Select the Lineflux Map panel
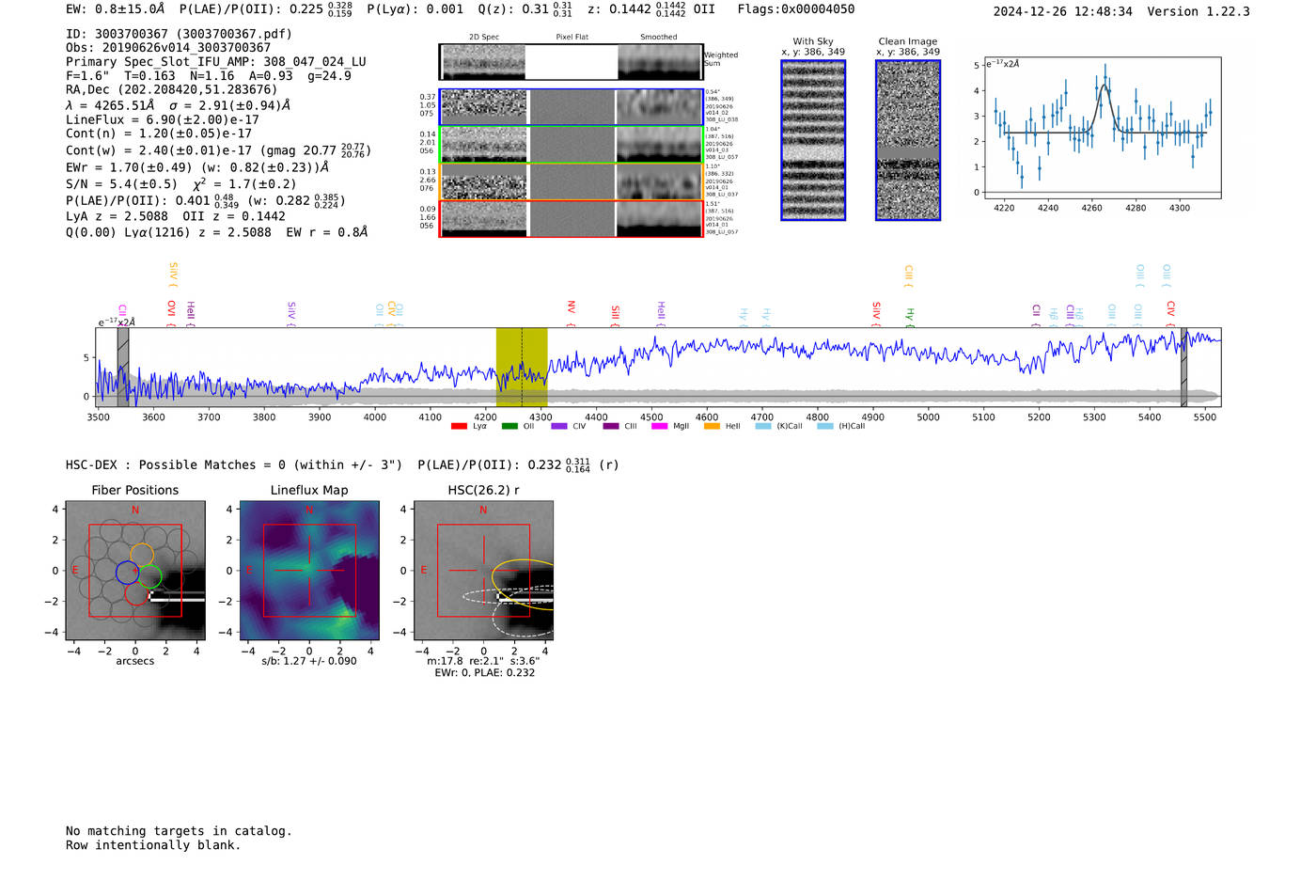The height and width of the screenshot is (896, 1316). pyautogui.click(x=309, y=571)
